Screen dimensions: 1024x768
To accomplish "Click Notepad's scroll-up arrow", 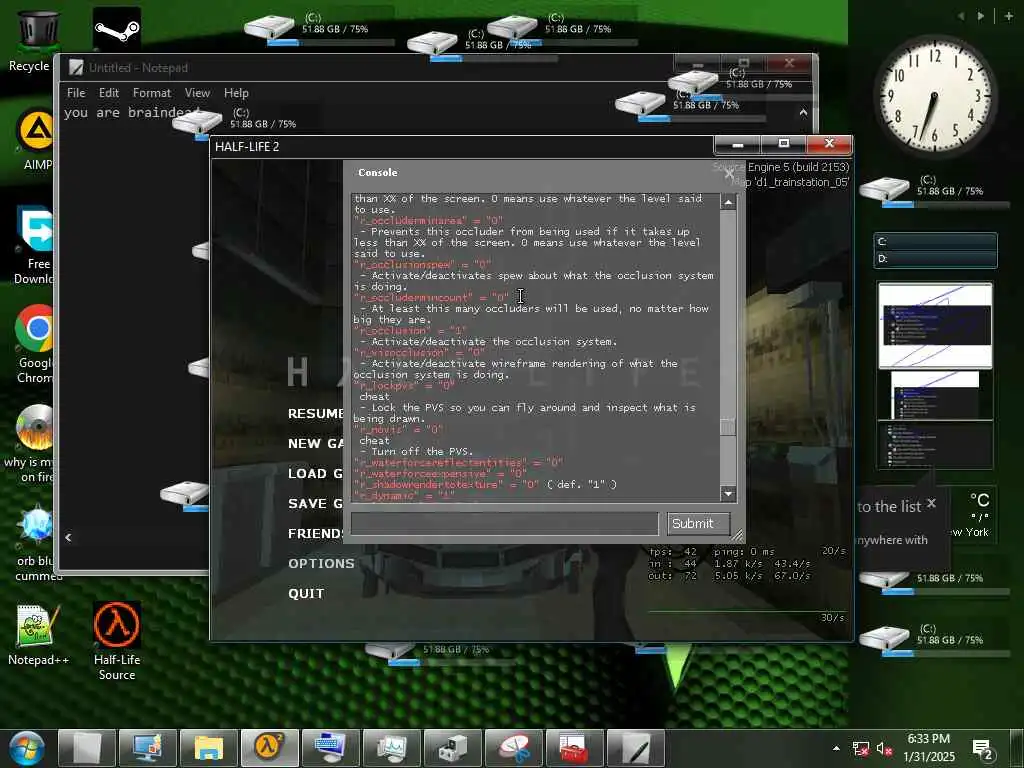I will tap(803, 112).
